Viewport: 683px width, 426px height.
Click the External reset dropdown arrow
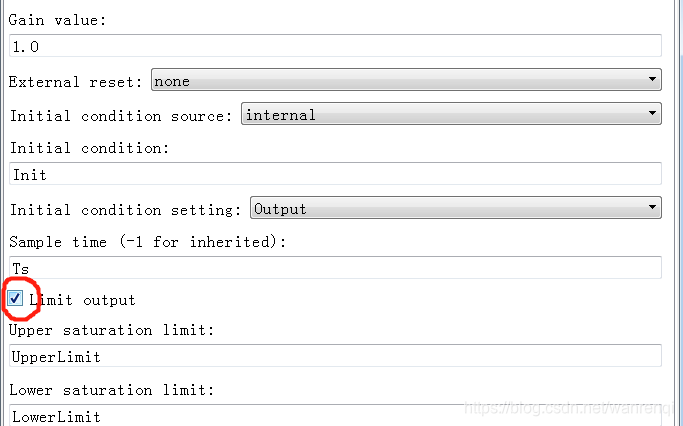(652, 80)
